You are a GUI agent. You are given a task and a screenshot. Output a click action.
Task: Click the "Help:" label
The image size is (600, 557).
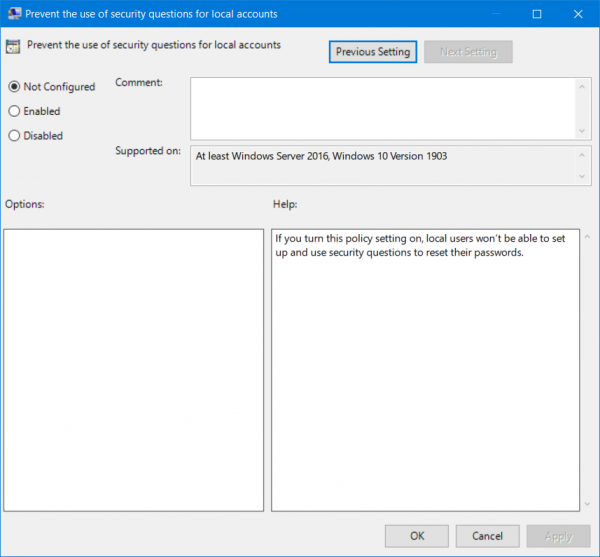pos(285,204)
